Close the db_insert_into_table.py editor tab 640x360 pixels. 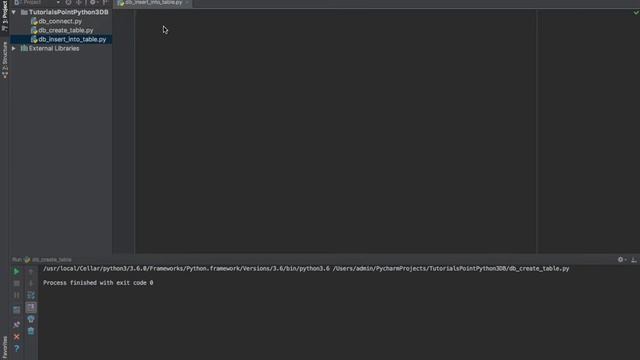(x=187, y=2)
